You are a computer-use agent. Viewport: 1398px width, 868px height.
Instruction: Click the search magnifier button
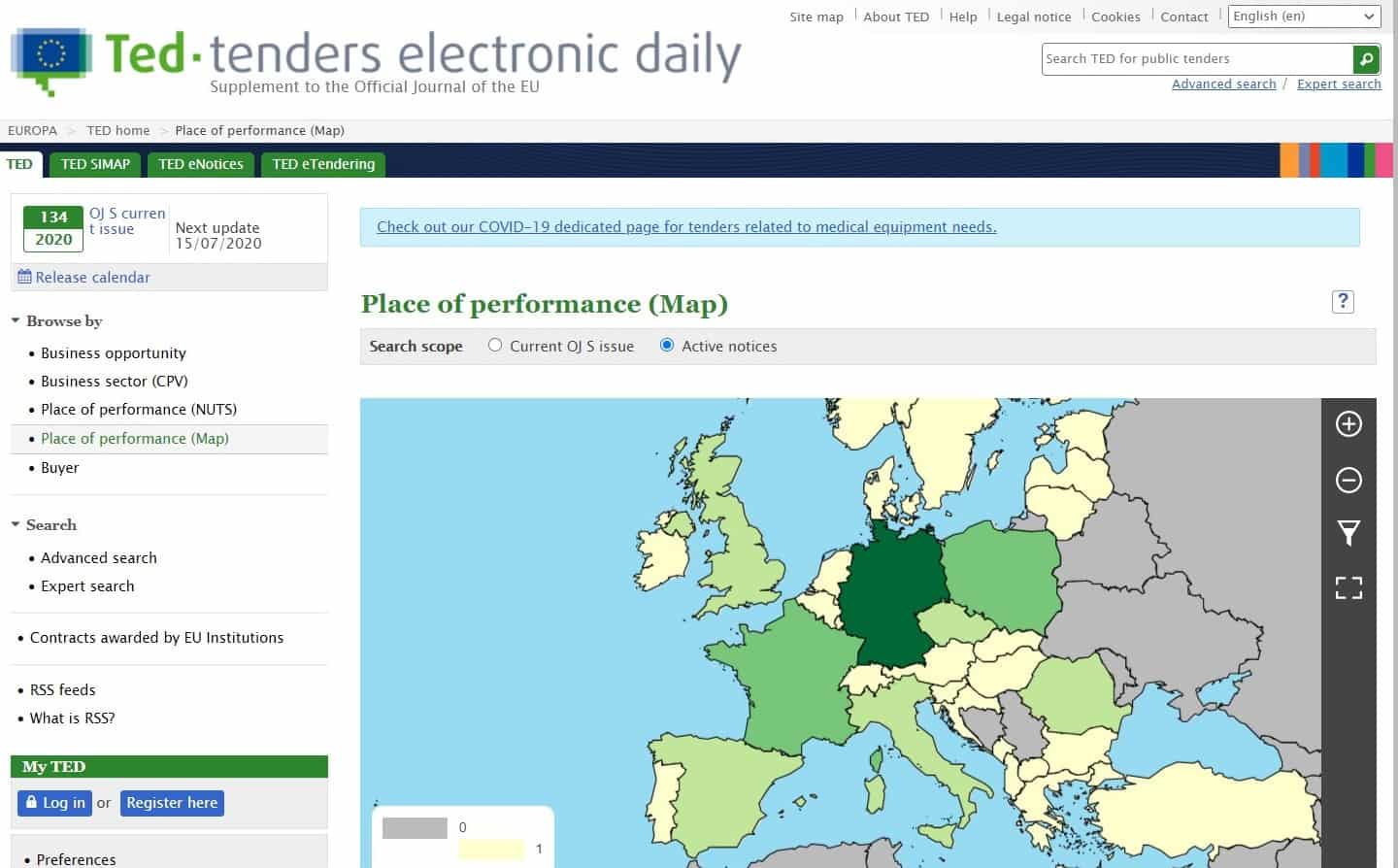1366,59
